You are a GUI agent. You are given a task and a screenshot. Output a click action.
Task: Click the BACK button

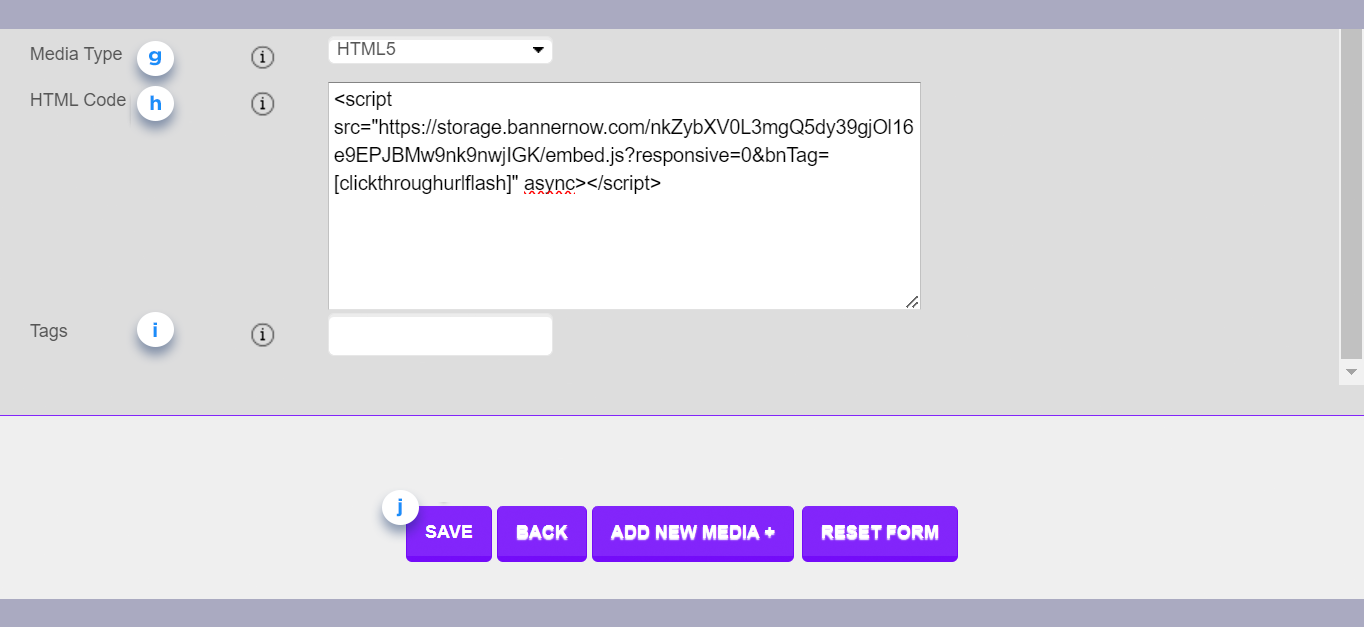click(x=542, y=533)
